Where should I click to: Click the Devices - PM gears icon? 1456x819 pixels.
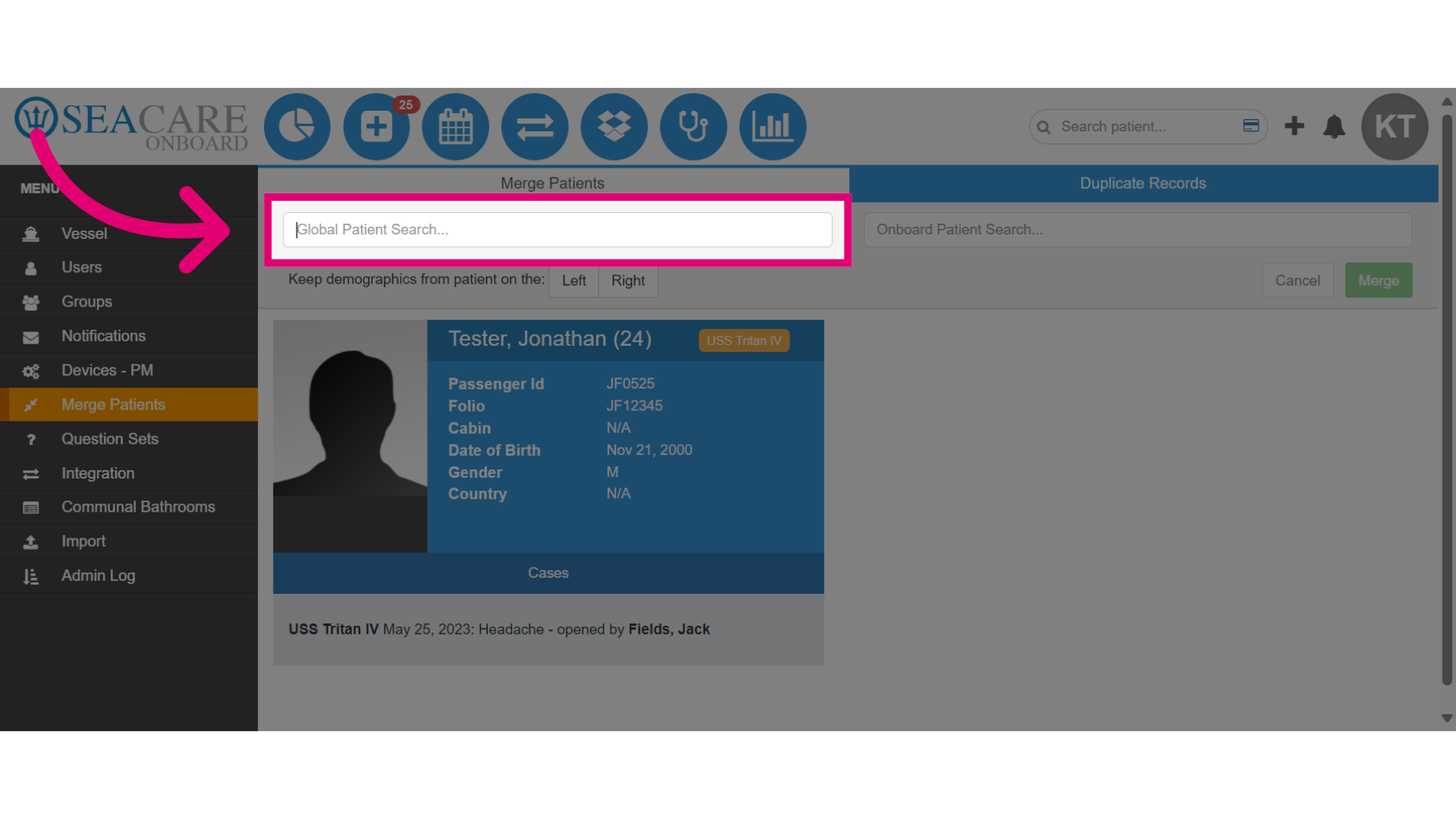[x=31, y=371]
